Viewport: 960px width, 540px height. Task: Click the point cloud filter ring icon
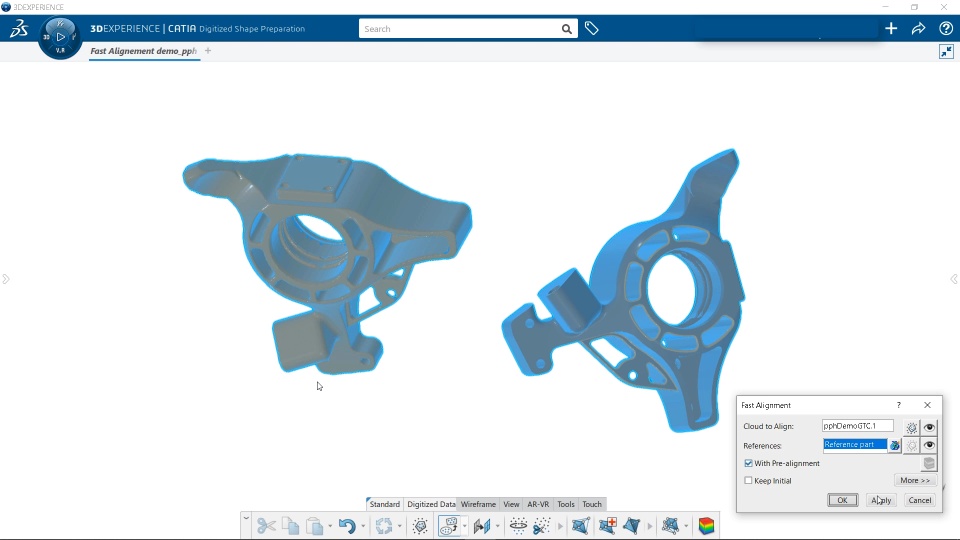pyautogui.click(x=518, y=525)
